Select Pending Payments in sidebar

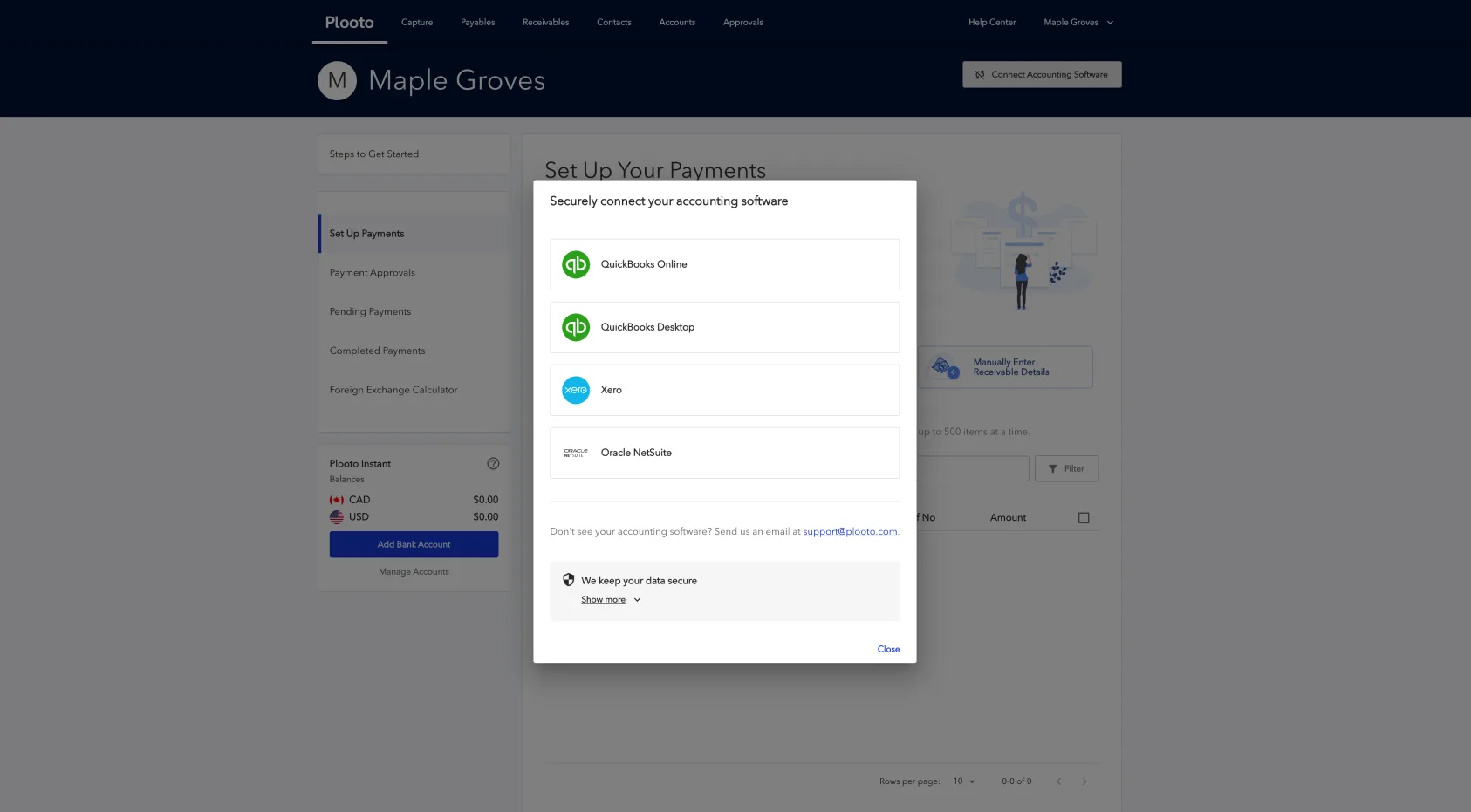(414, 312)
